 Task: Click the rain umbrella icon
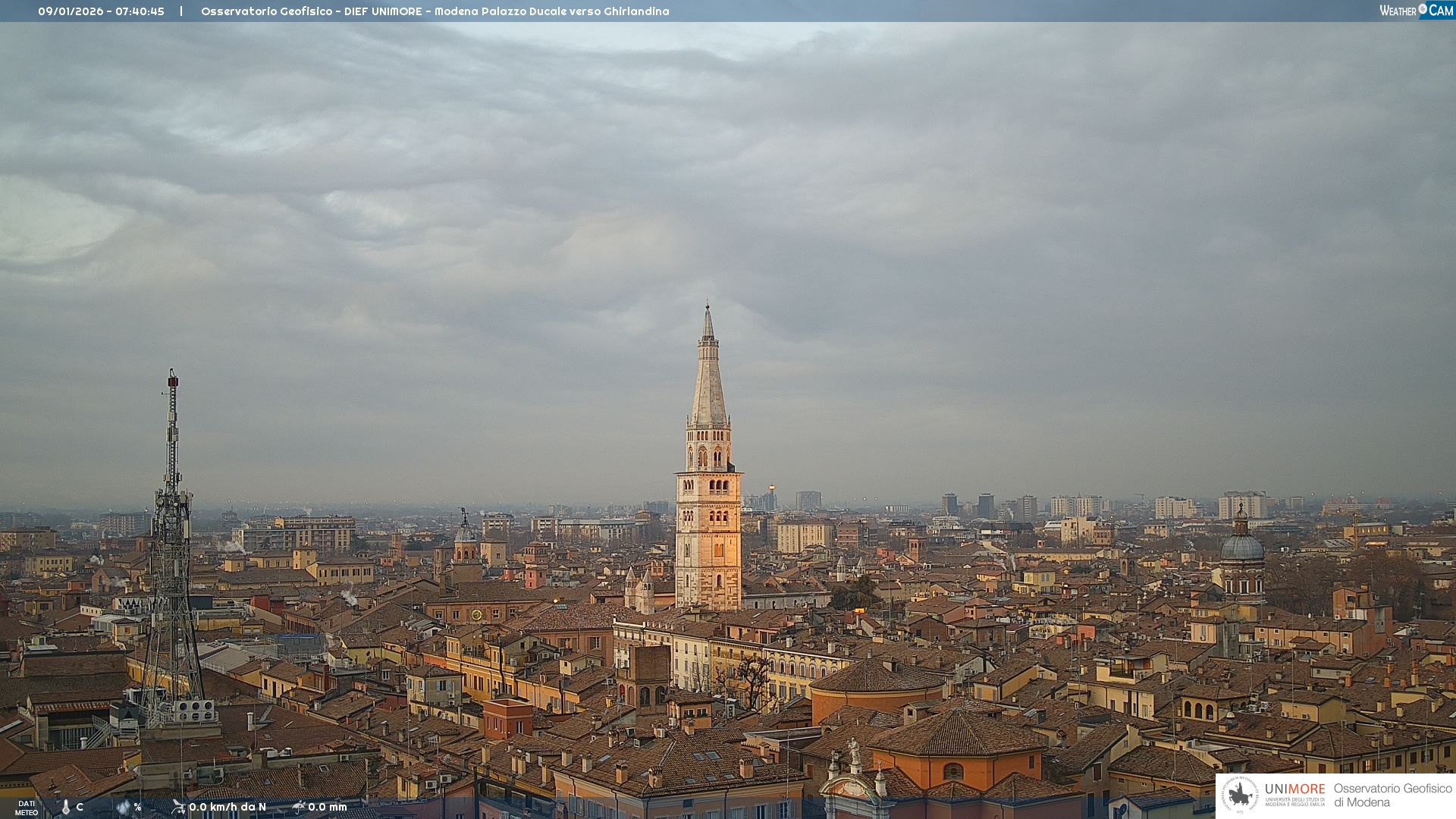(x=299, y=807)
